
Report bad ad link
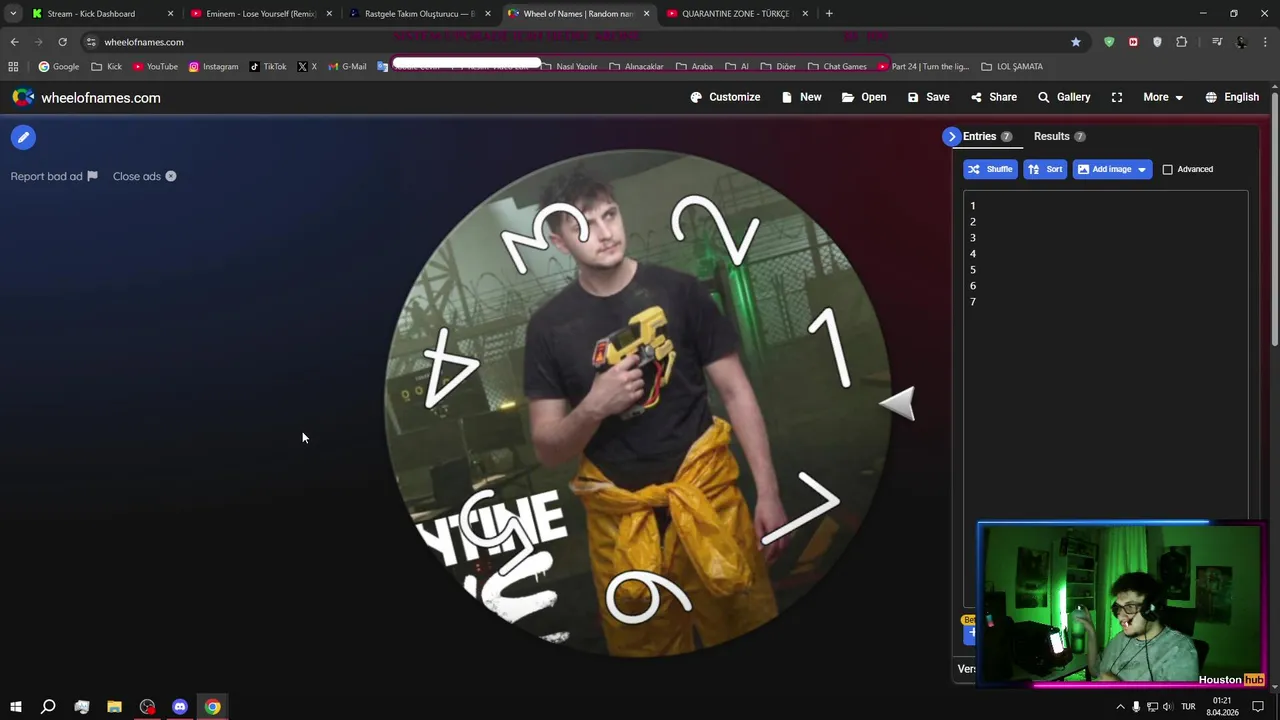[x=54, y=176]
